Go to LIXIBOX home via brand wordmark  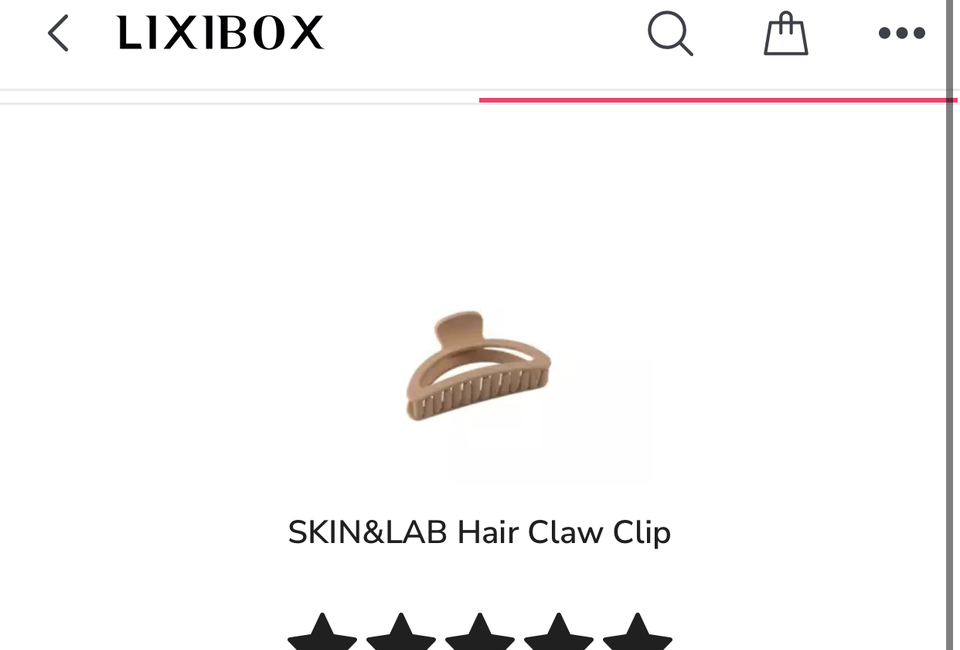220,33
